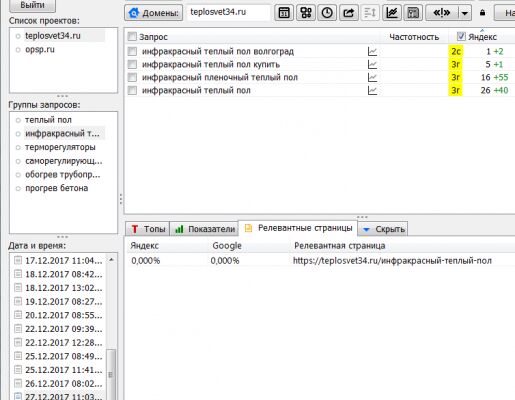Click the Выйти button
This screenshot has height=400, width=515.
click(x=32, y=5)
